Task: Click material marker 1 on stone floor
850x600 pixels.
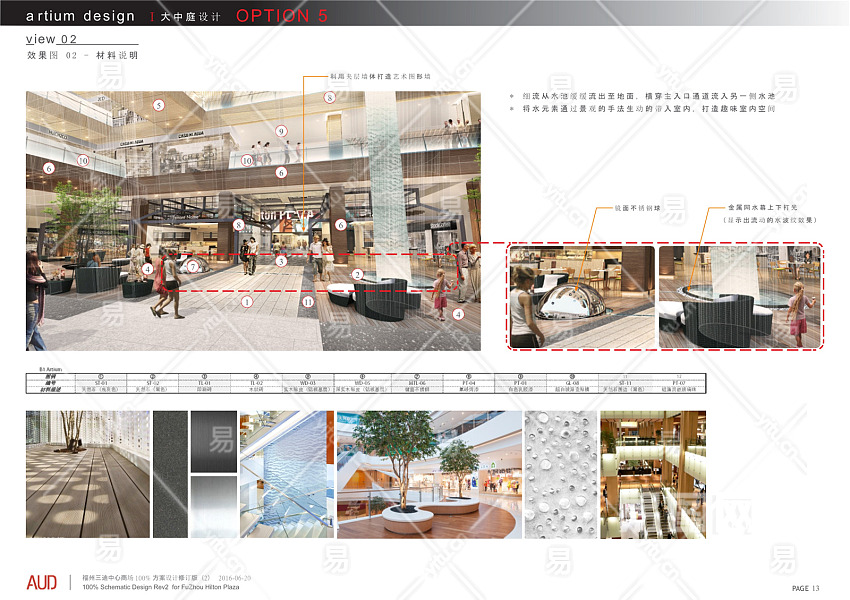Action: [247, 302]
